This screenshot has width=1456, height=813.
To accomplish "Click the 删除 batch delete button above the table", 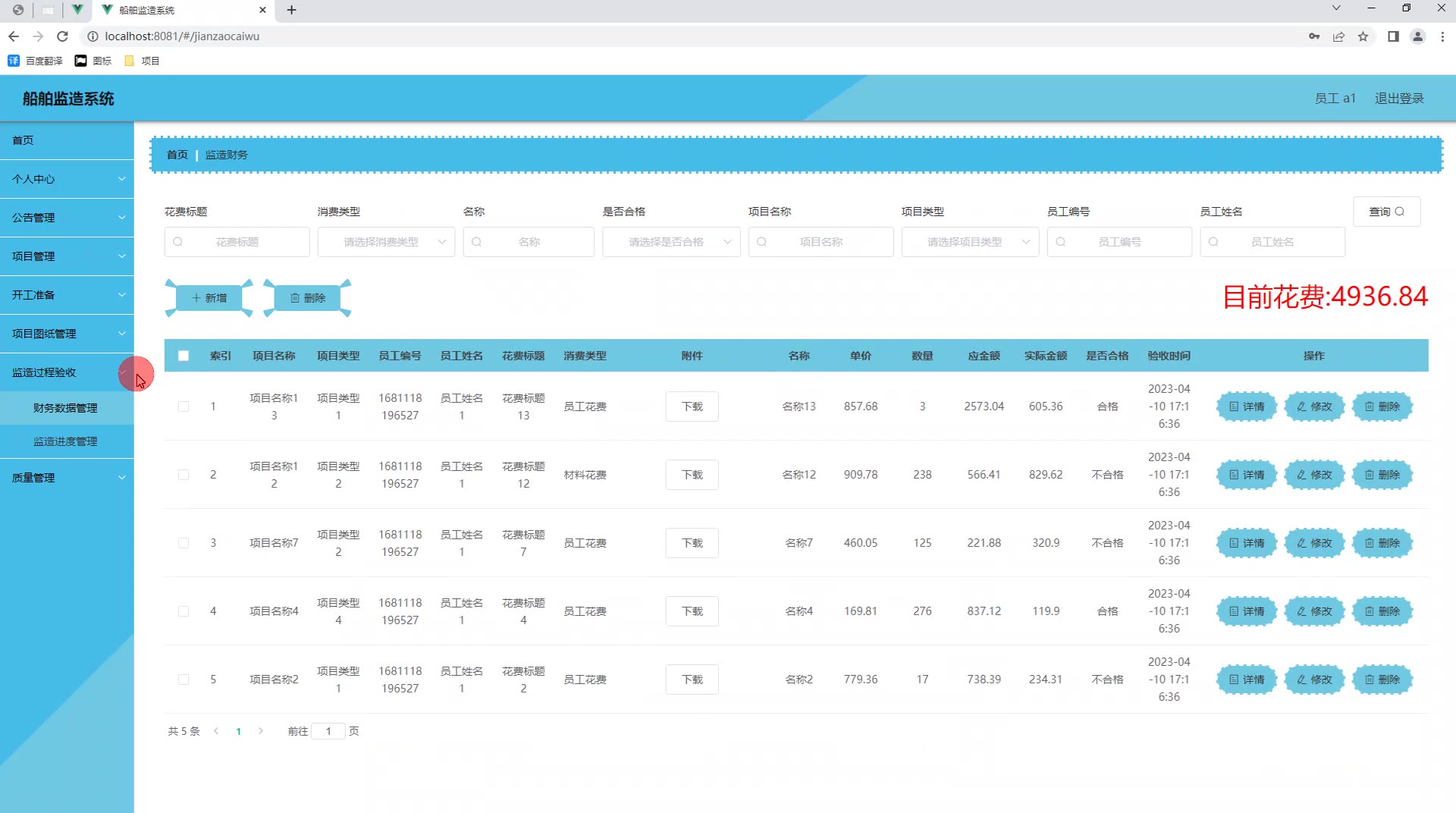I will (307, 298).
